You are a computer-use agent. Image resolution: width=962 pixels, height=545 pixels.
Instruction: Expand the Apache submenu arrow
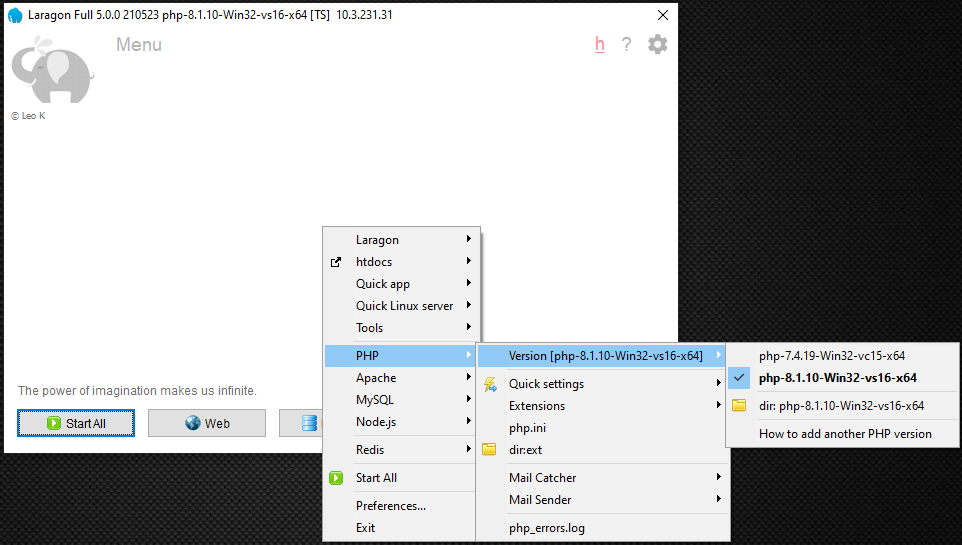pos(469,377)
